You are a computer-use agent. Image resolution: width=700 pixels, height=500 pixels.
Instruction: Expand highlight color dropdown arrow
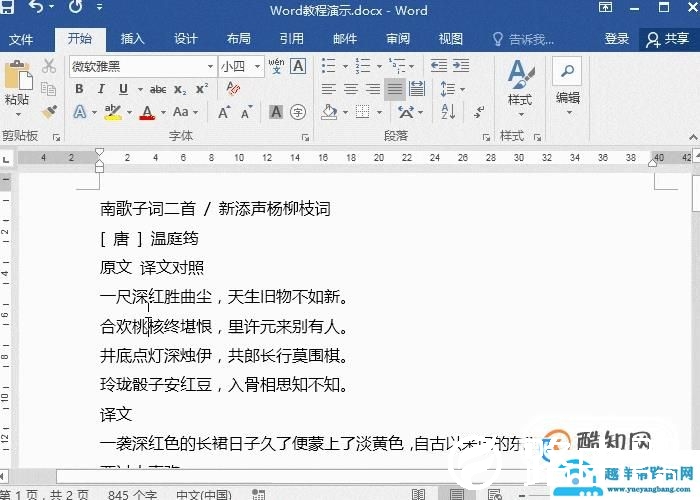[129, 112]
